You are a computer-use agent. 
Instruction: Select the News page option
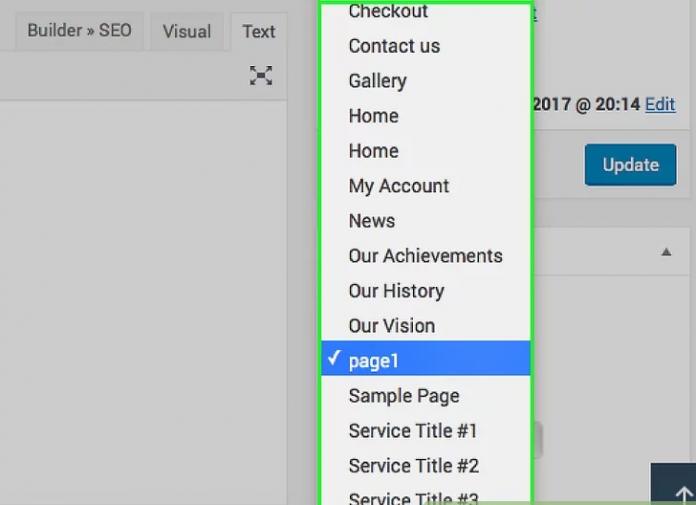pyautogui.click(x=371, y=221)
